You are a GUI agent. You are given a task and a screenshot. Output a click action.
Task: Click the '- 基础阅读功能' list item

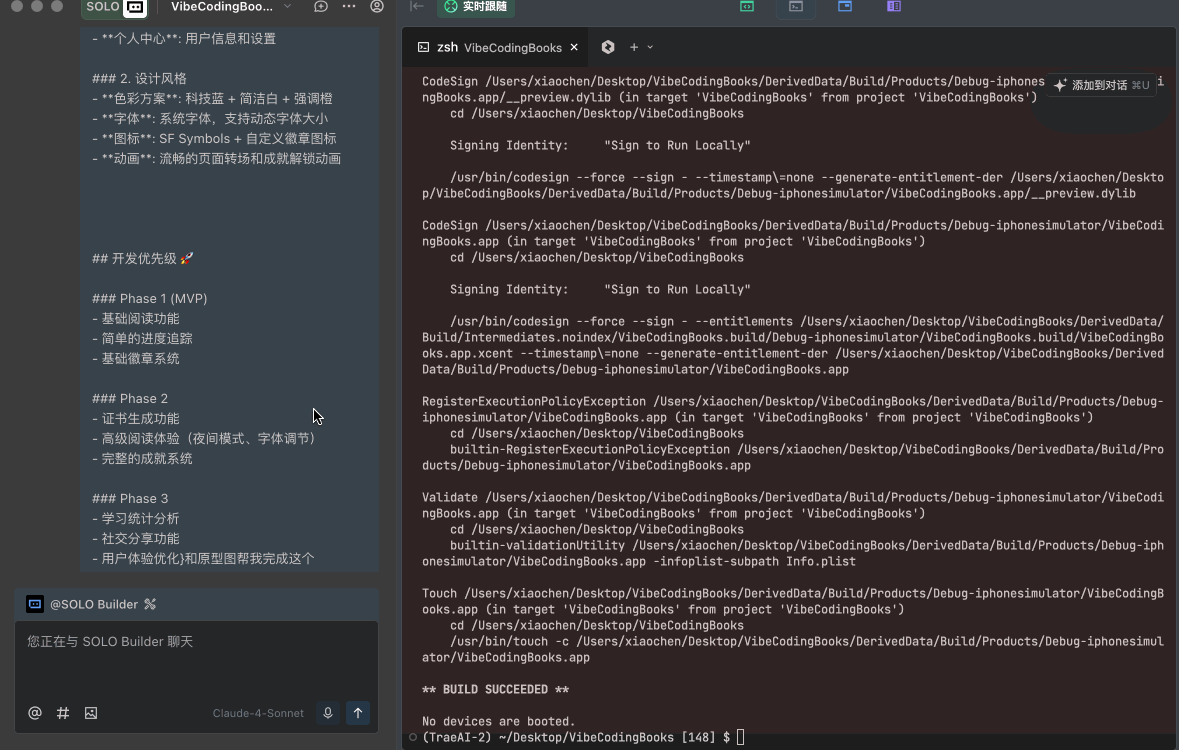tap(136, 319)
